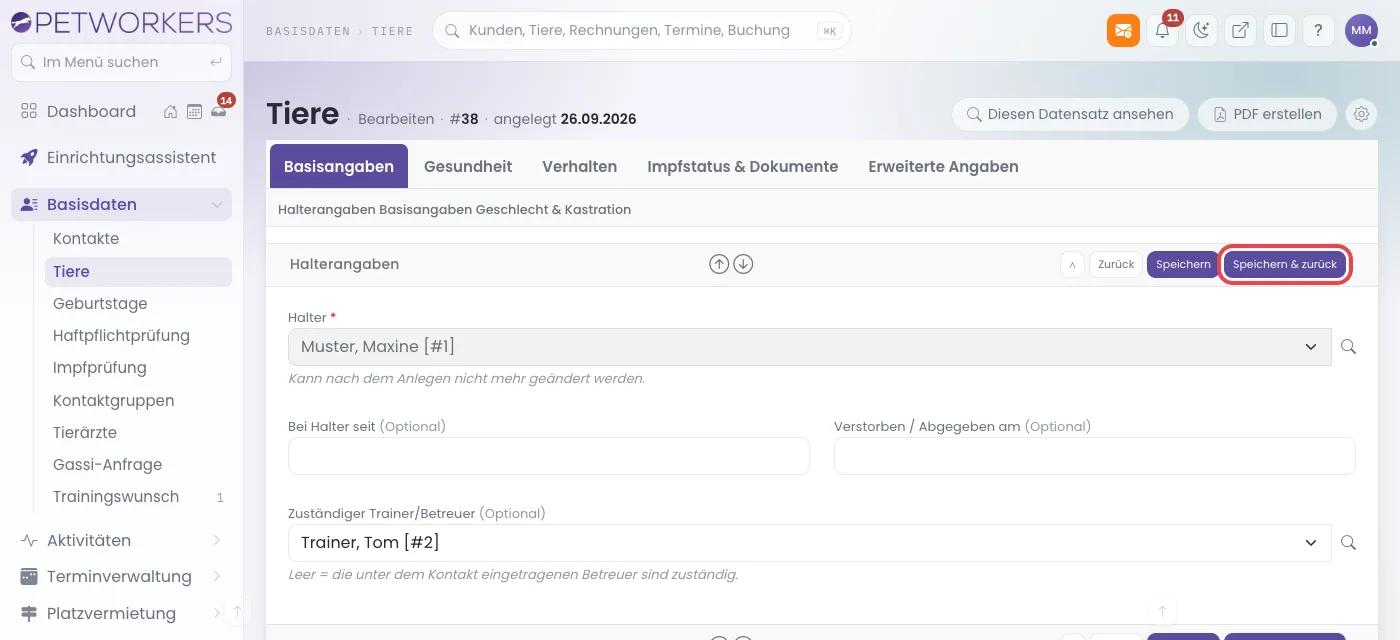Switch to the Gesundheit tab
Viewport: 1400px width, 640px height.
tap(468, 167)
